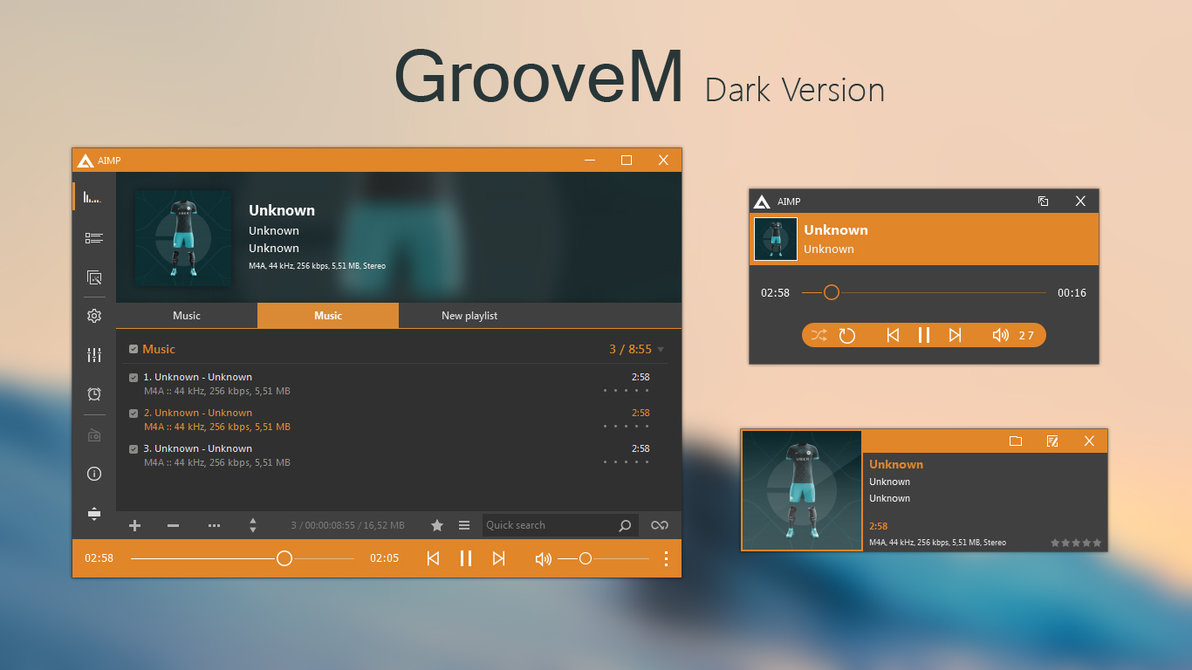Toggle the Music group checkbox
Screen dimensions: 1192x670
coord(133,349)
